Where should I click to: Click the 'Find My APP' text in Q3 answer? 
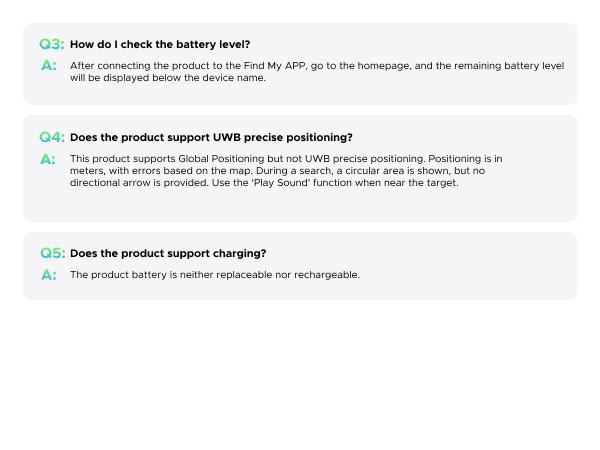point(275,66)
